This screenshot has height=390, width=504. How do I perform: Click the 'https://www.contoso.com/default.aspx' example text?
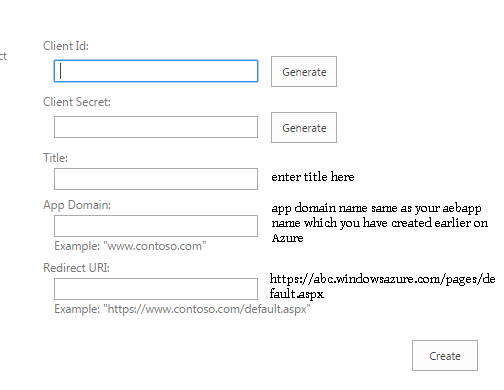tap(182, 309)
